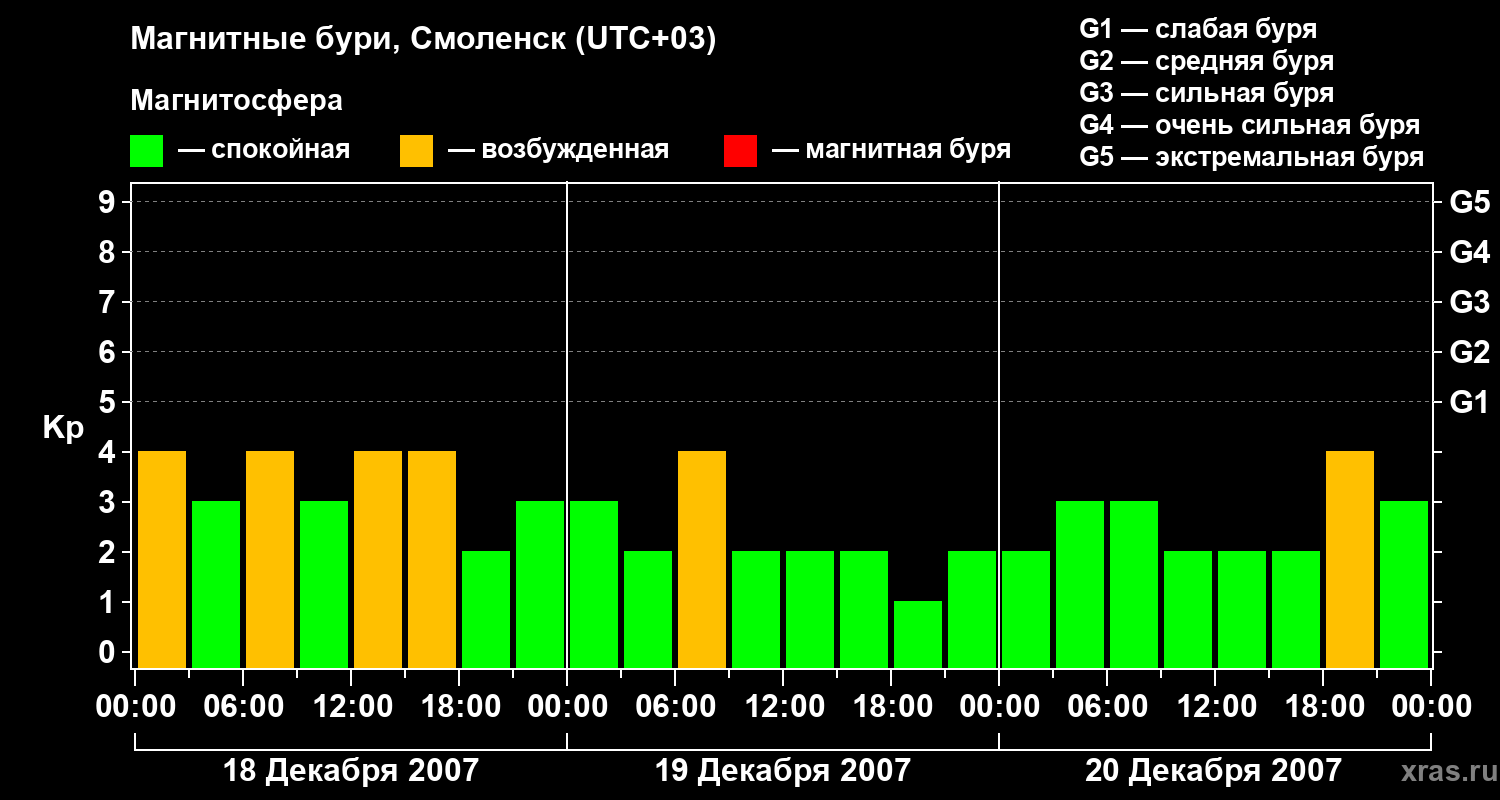Click the orange Kp 4 bar on 19 December
1500x800 pixels.
pyautogui.click(x=702, y=559)
